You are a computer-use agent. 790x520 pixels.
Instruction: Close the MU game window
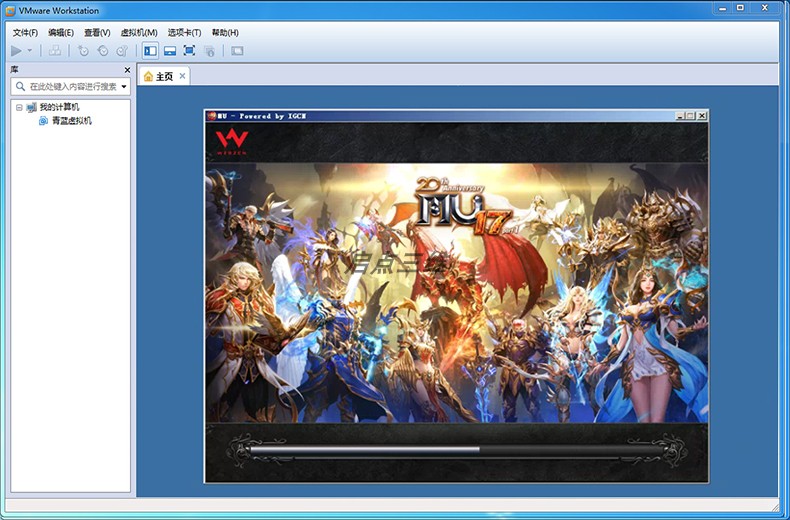(702, 116)
